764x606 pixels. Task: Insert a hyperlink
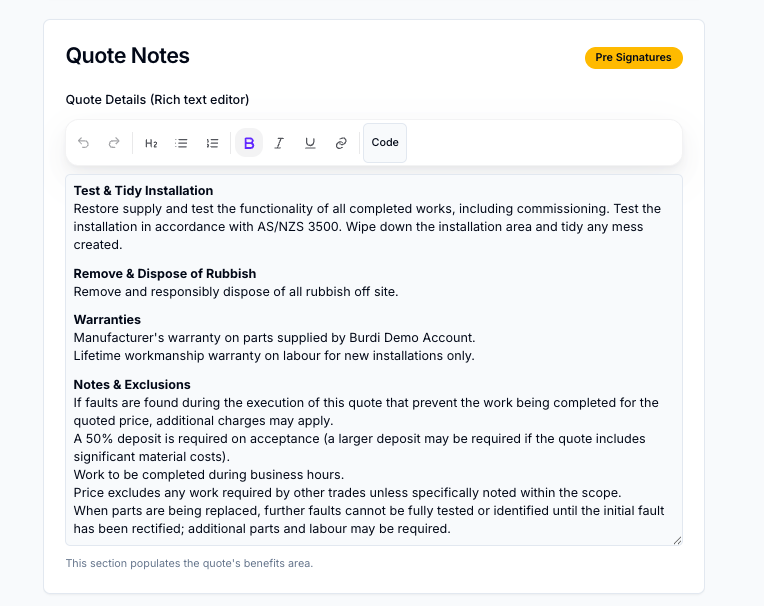point(341,143)
